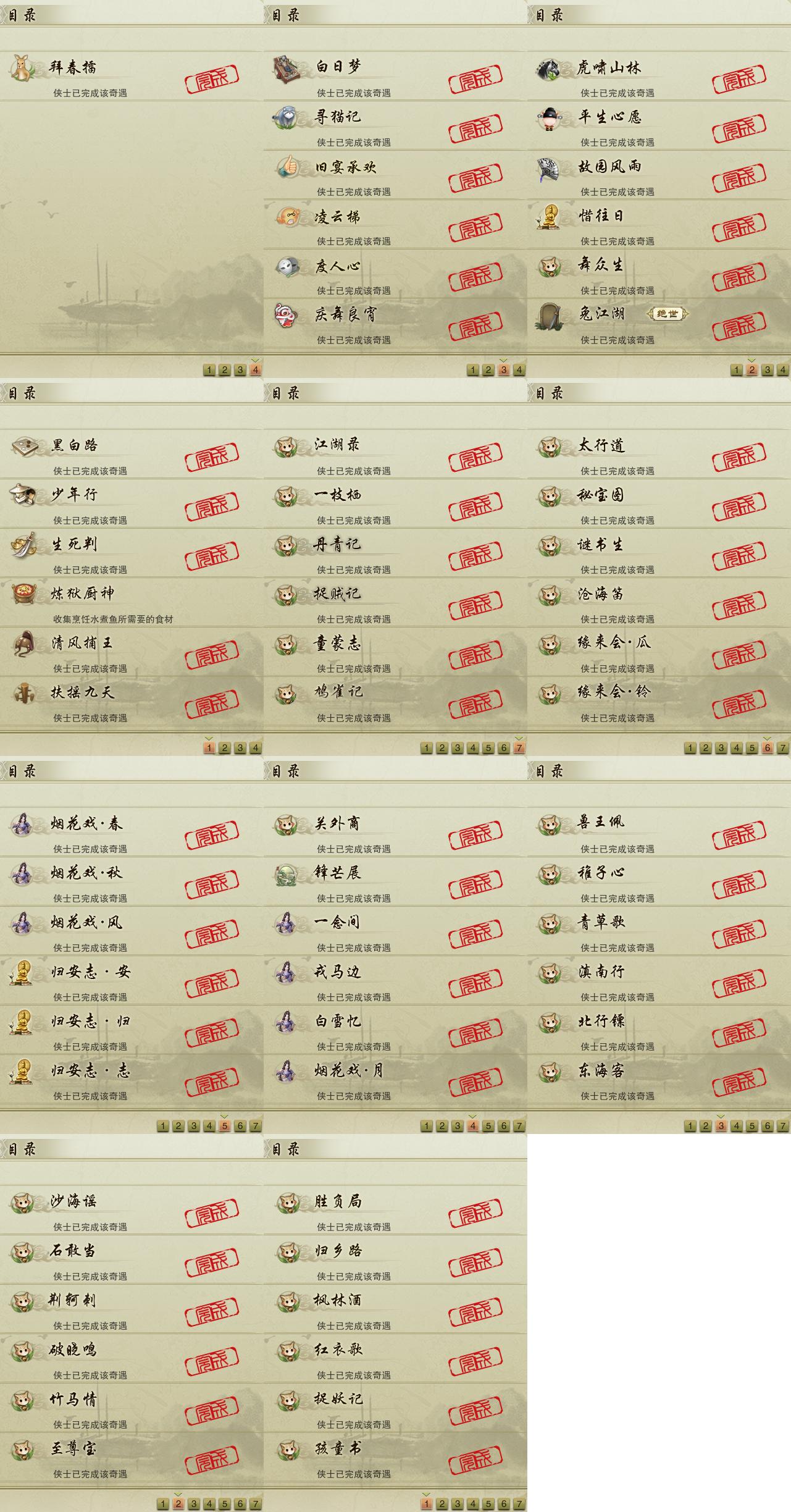Click the helmet icon next to 清风捕王
791x1512 pixels.
pyautogui.click(x=23, y=644)
